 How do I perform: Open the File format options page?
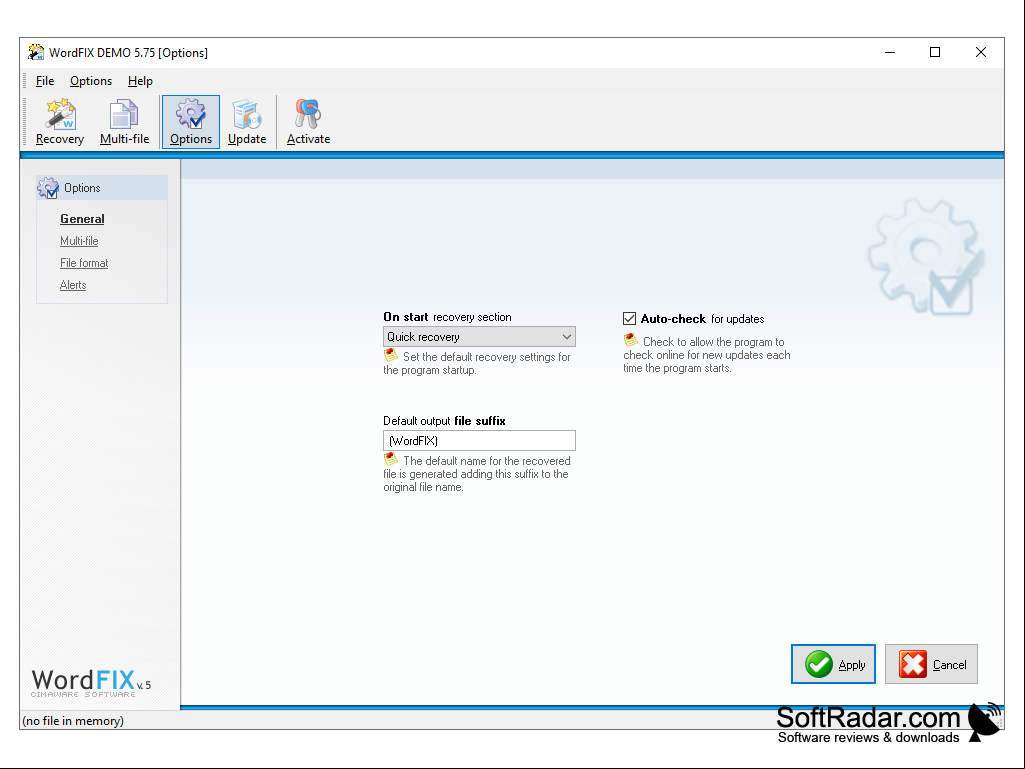tap(84, 263)
